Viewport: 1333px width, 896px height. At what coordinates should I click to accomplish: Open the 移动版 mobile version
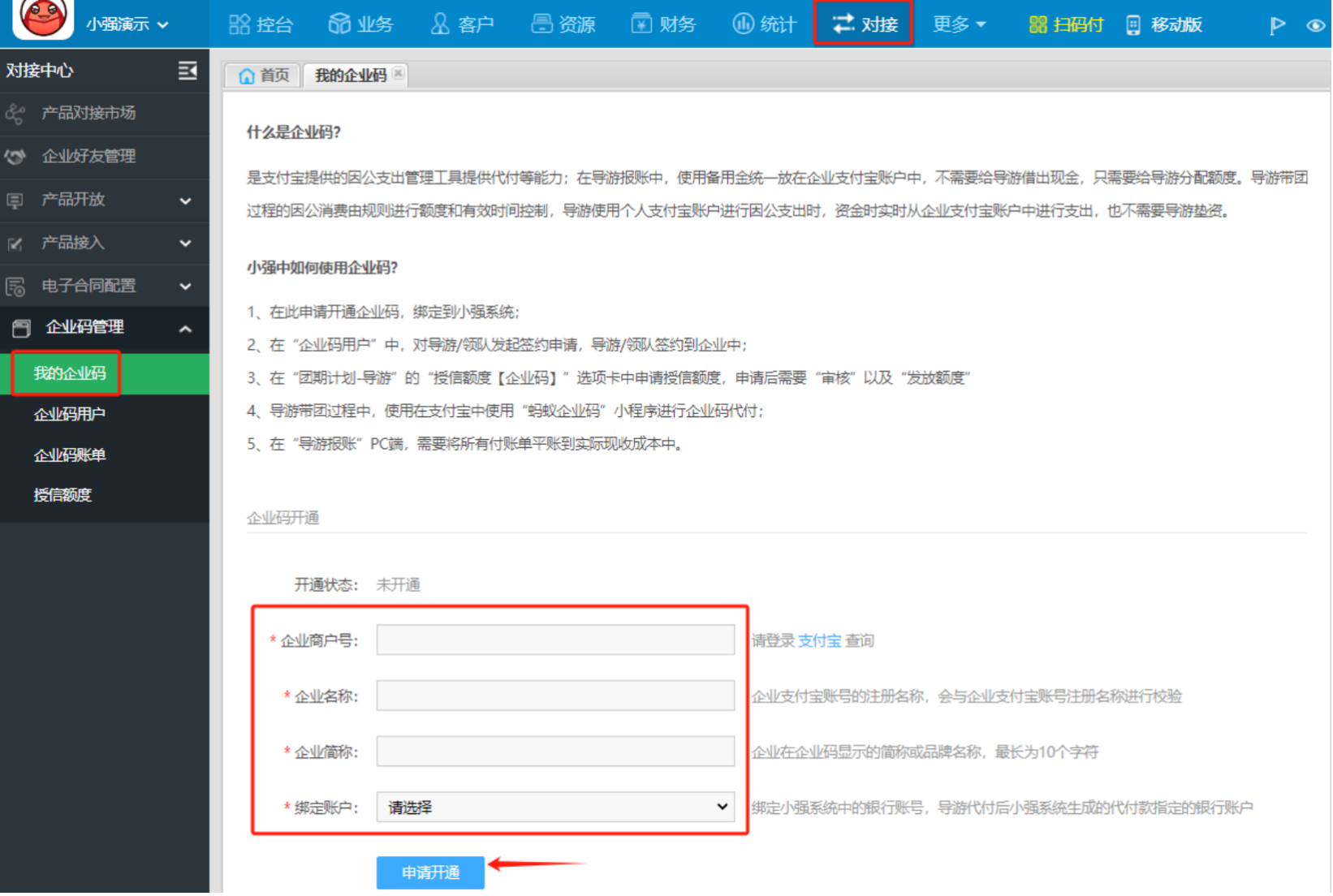tap(1164, 24)
